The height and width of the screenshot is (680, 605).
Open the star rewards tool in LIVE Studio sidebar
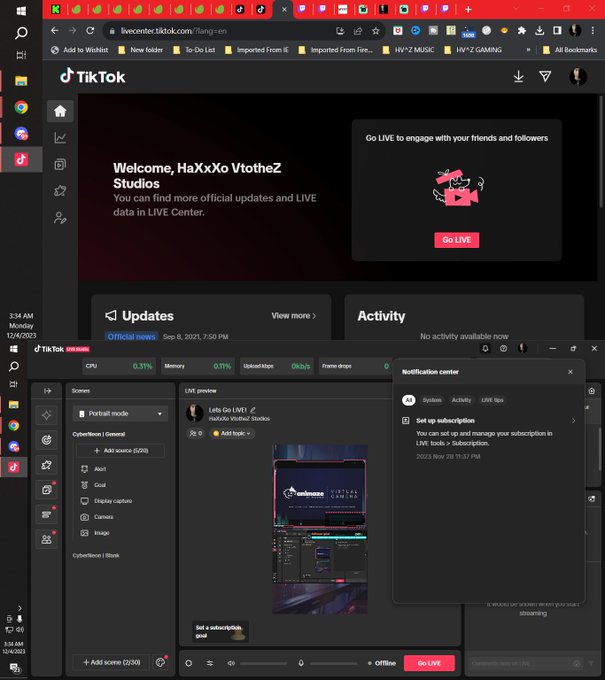click(47, 465)
